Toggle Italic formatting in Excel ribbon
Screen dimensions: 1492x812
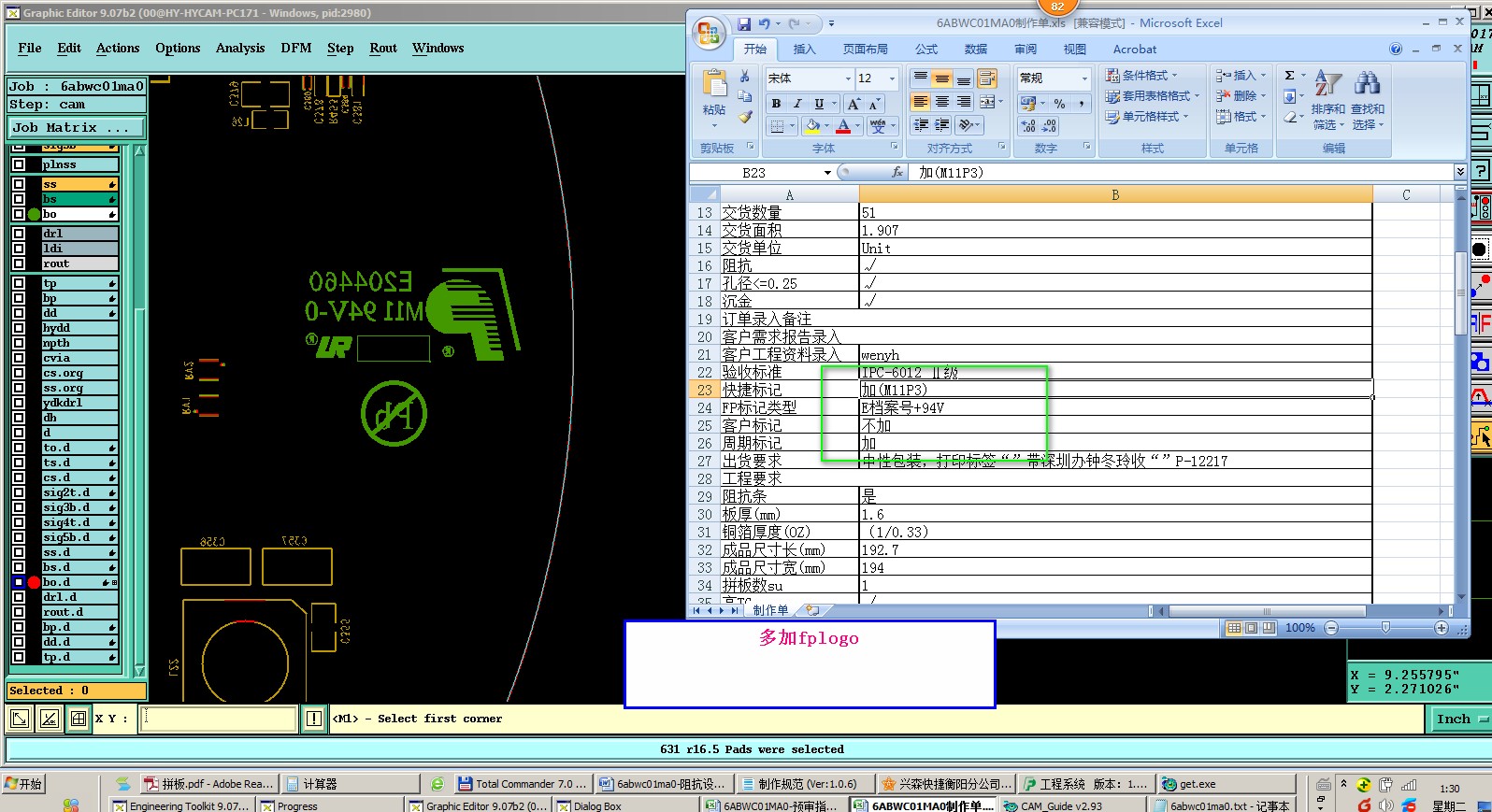pos(796,104)
